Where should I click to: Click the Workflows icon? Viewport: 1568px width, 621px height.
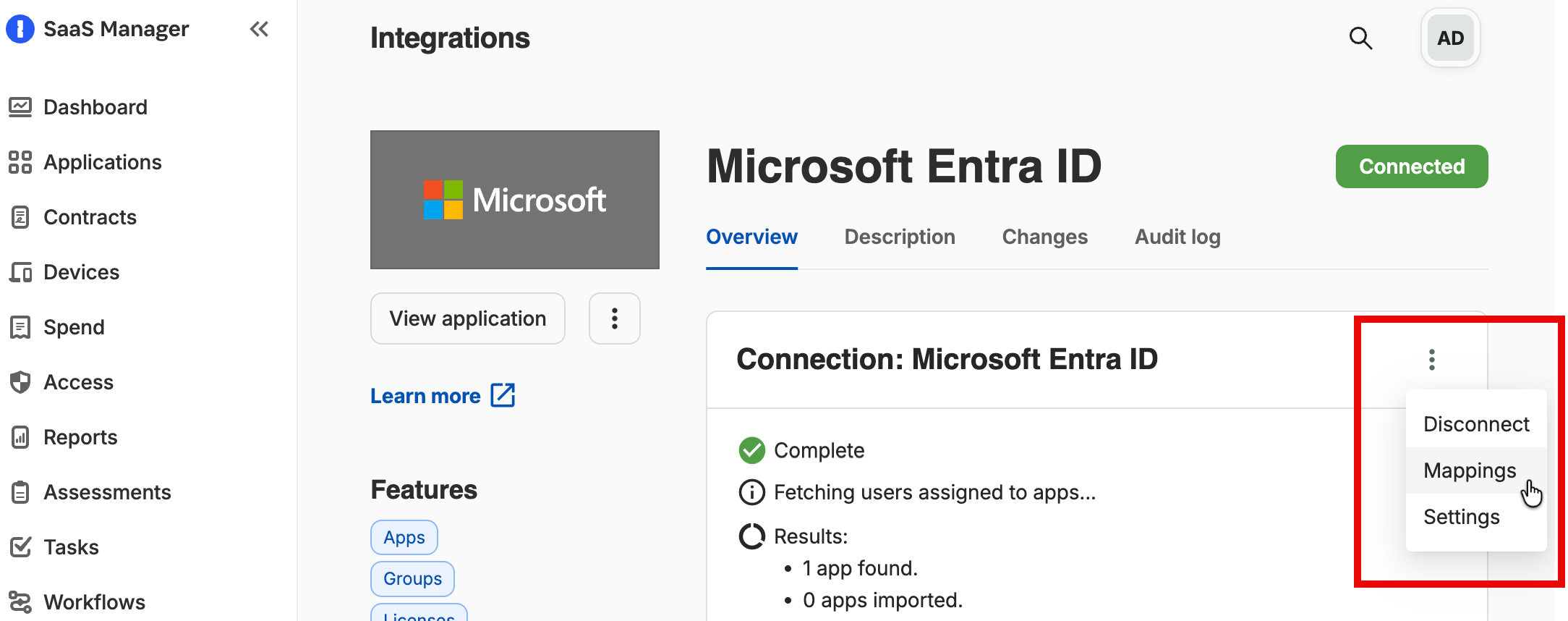20,602
